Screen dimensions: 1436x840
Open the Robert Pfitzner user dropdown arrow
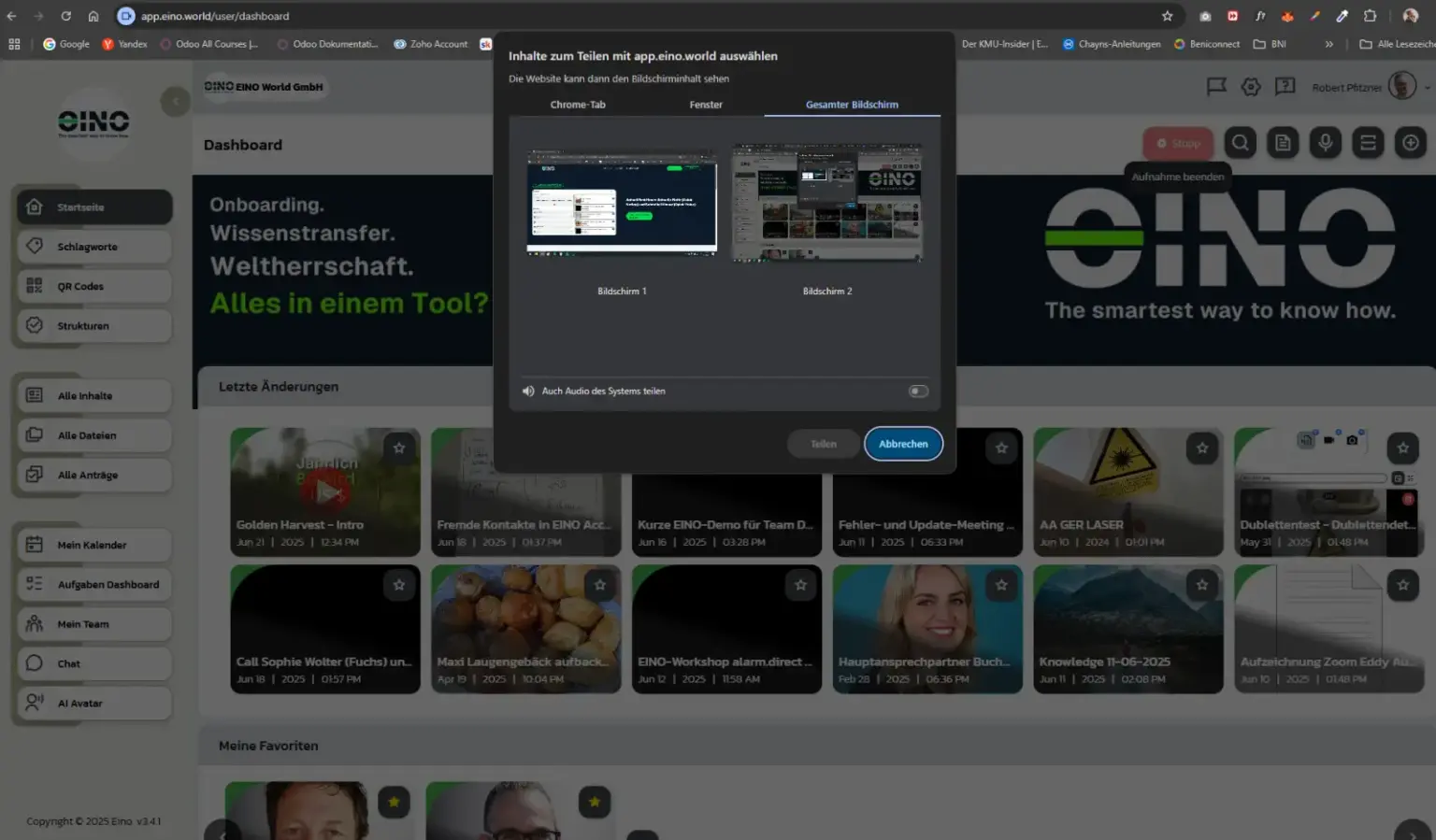point(1427,88)
